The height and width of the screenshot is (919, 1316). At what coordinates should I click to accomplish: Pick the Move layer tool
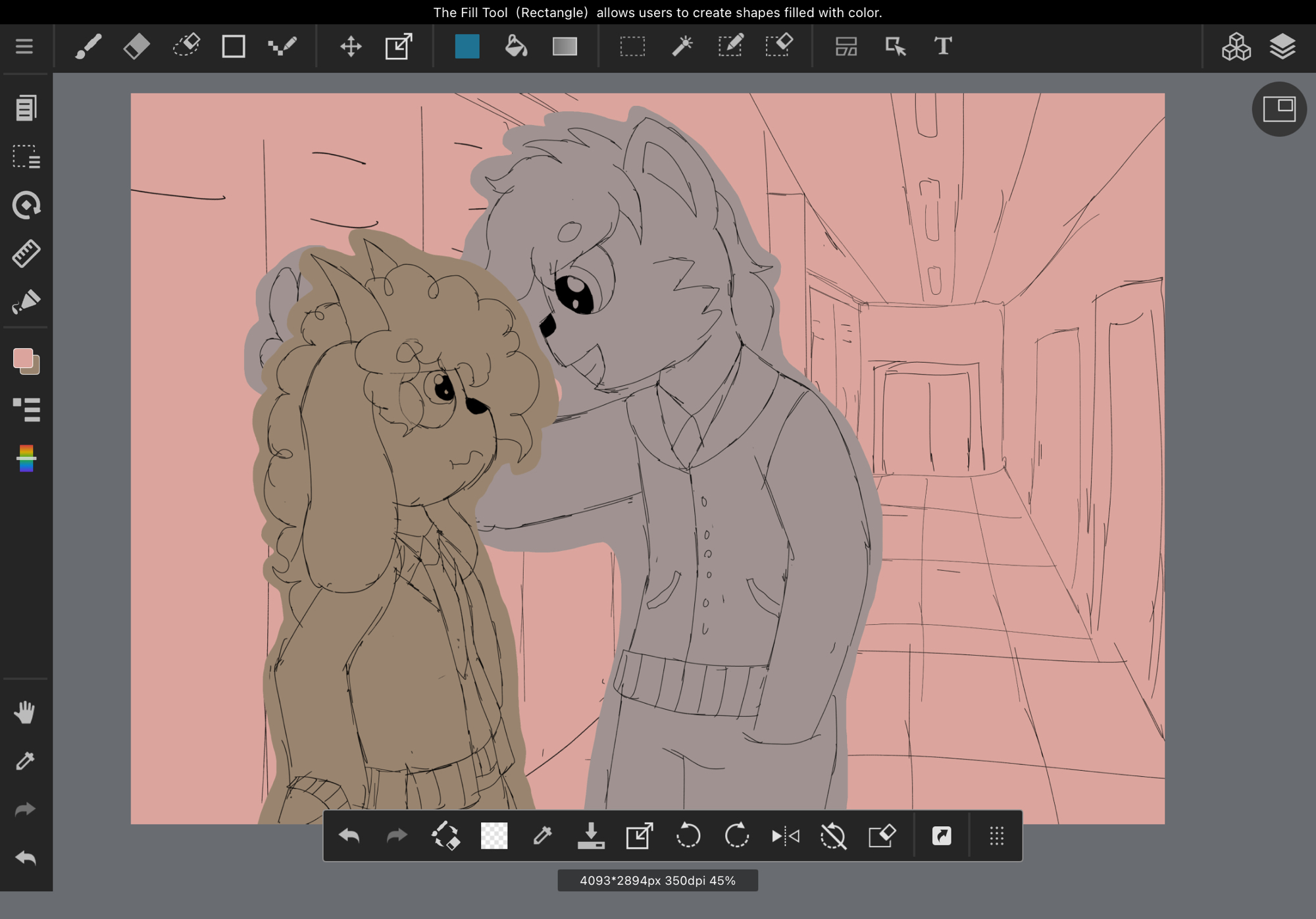pyautogui.click(x=351, y=47)
